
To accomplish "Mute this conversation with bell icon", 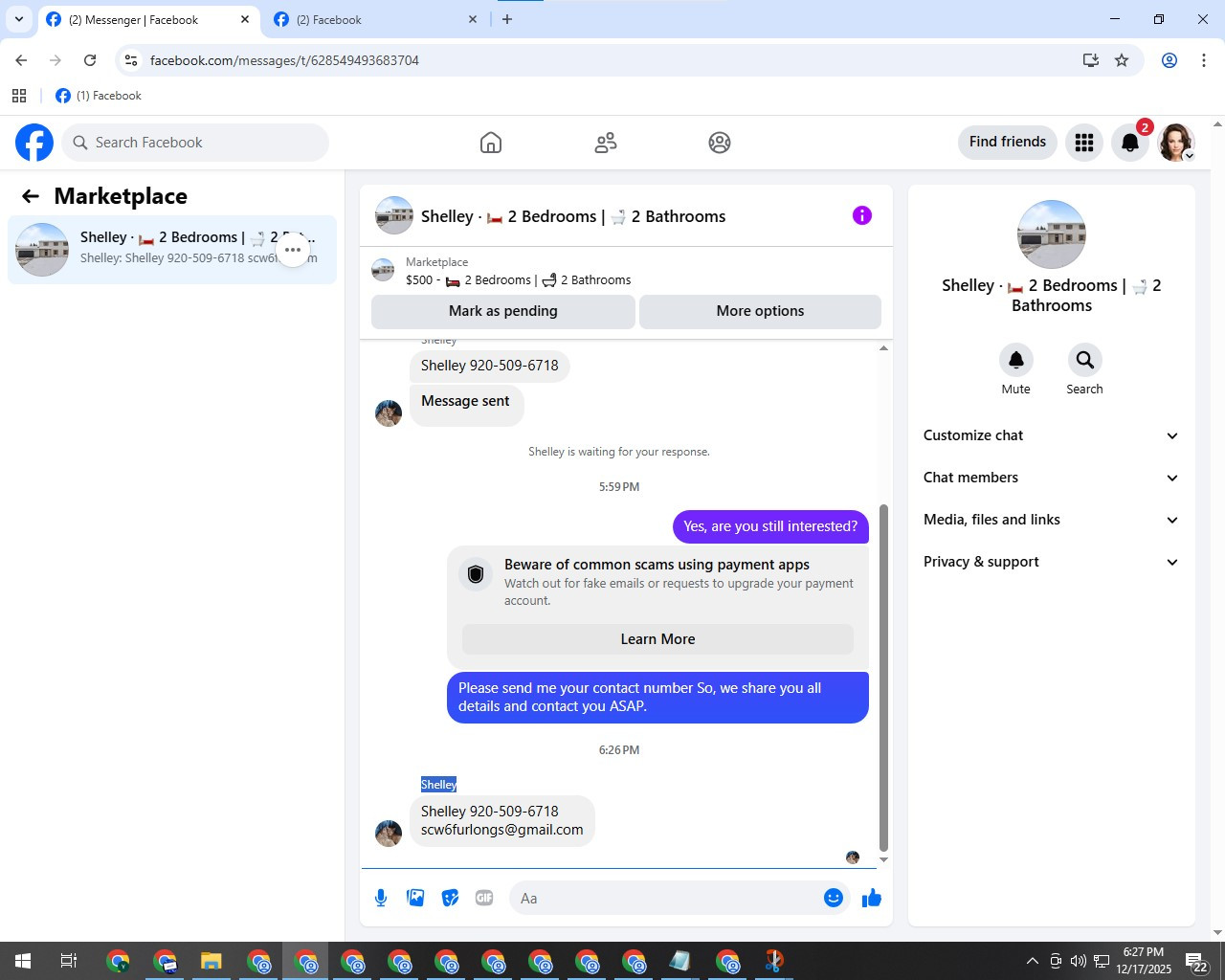I will [1016, 360].
